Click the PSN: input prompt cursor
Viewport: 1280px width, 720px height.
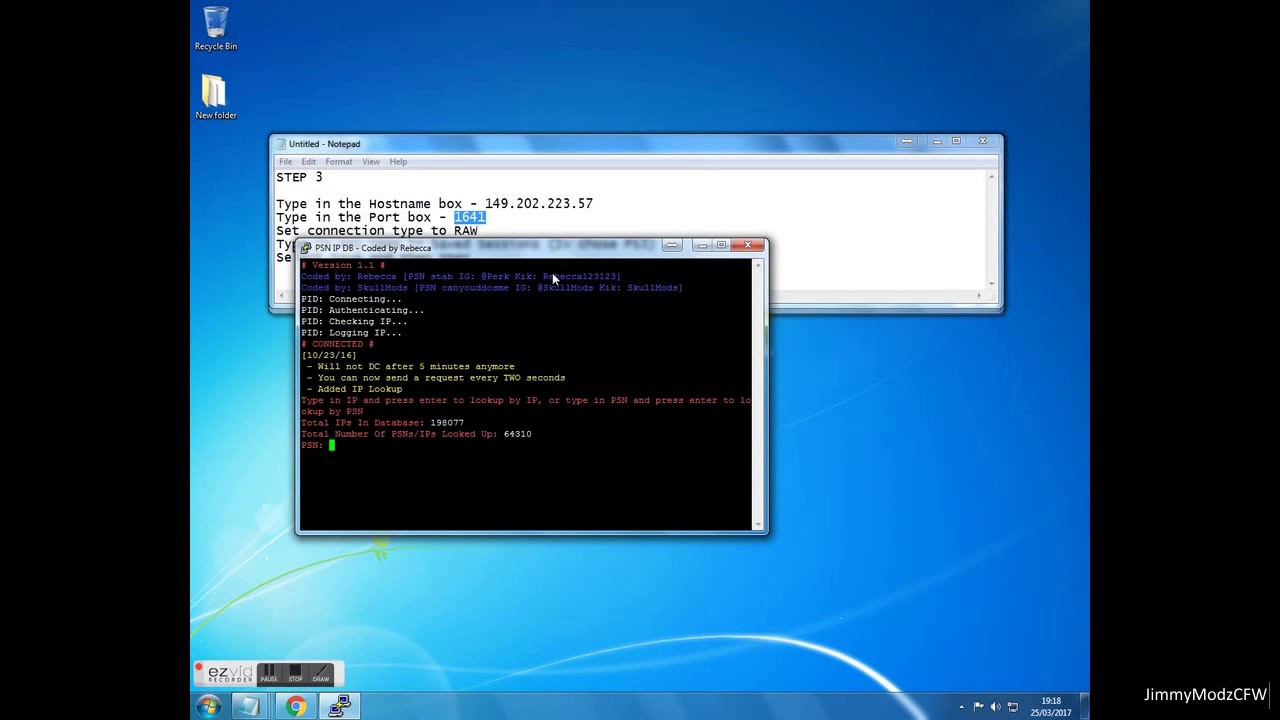tap(332, 445)
